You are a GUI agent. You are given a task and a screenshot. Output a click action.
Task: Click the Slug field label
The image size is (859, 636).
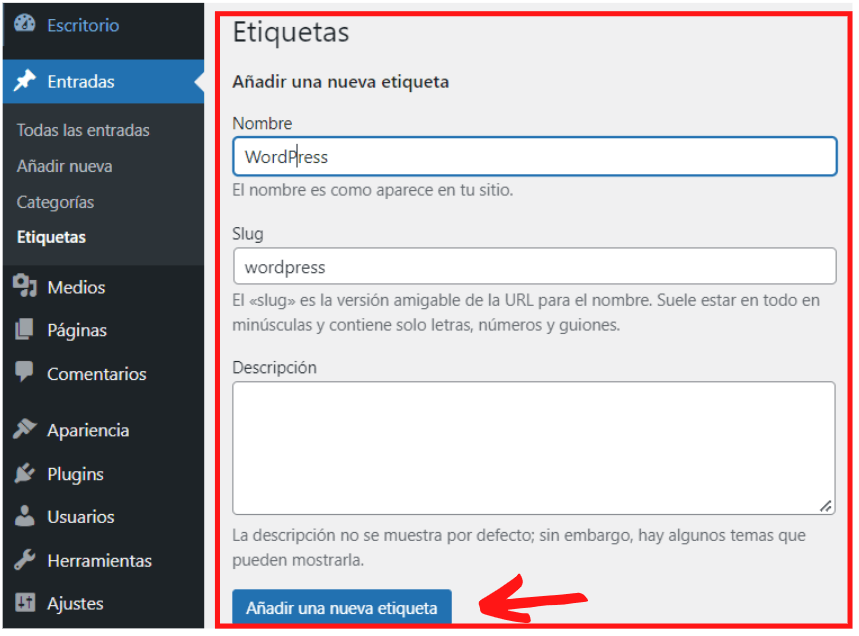pos(248,234)
